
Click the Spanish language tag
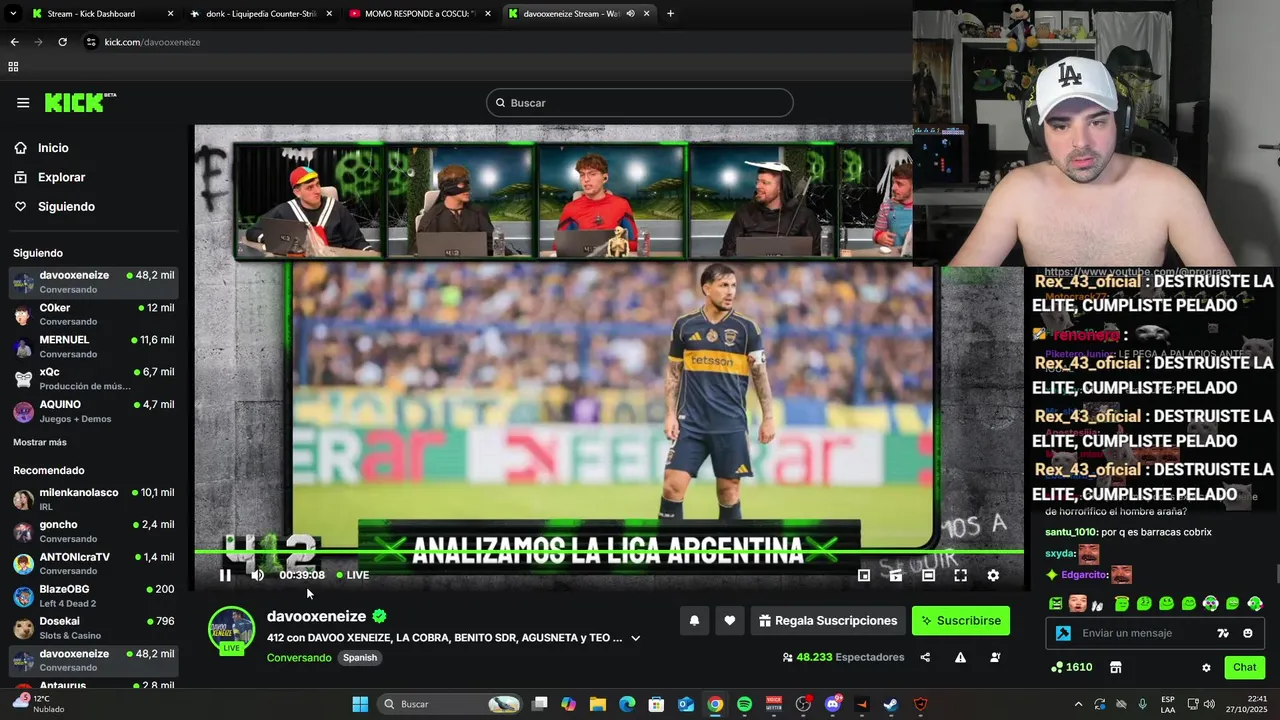click(360, 657)
